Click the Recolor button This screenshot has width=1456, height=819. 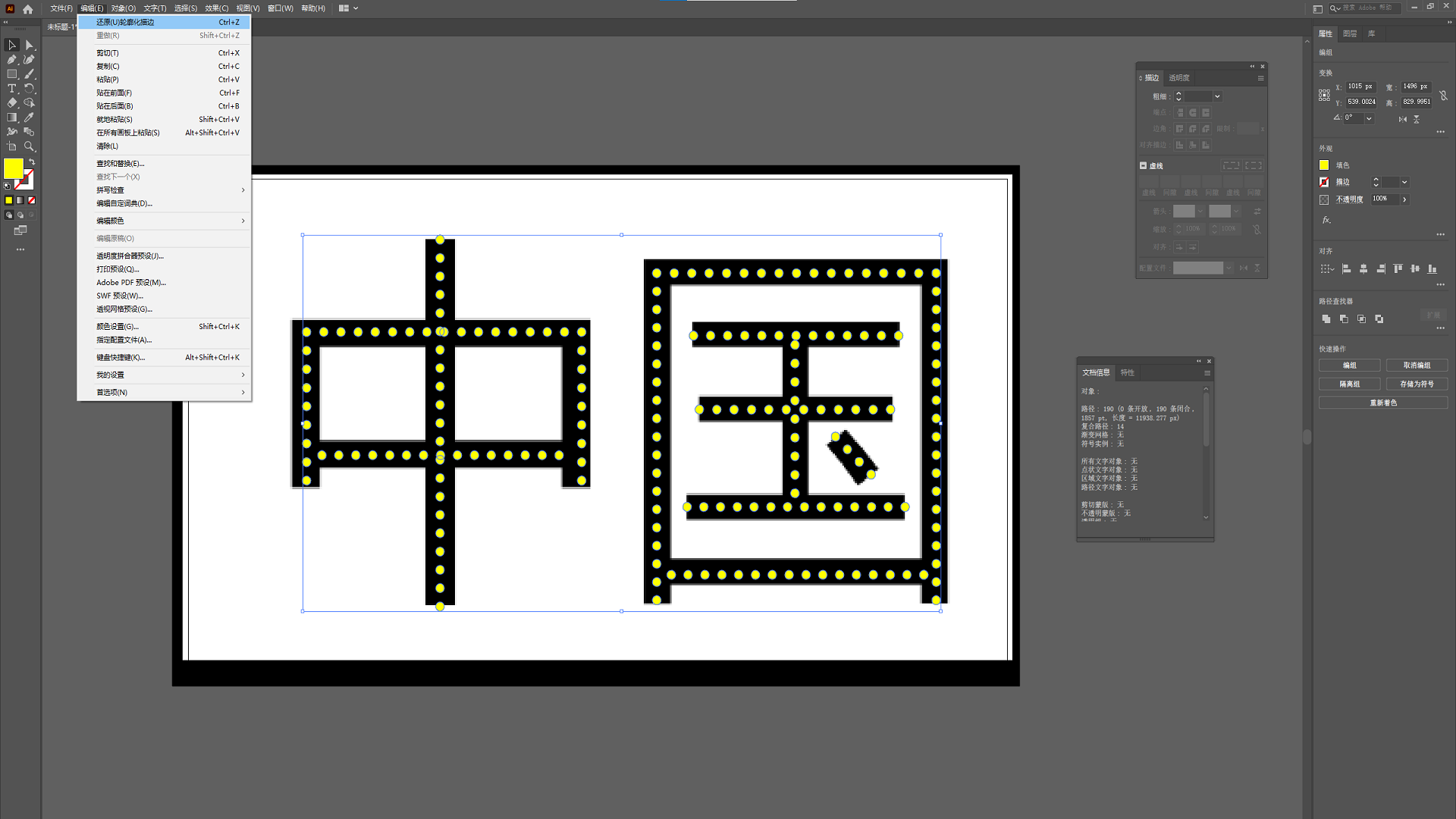1382,403
